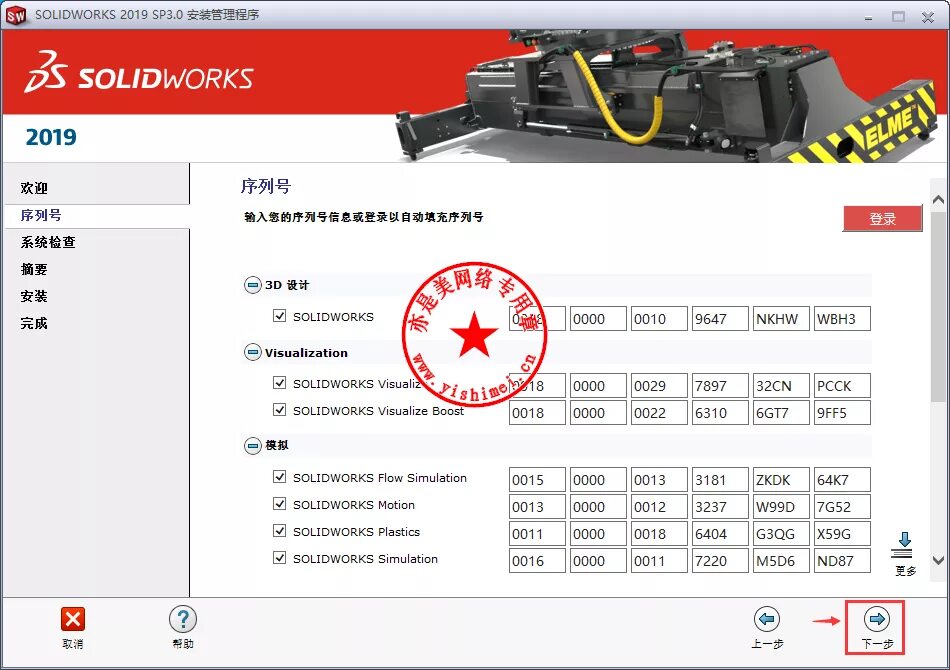Viewport: 950px width, 670px height.
Task: Select 欢迎 in the sidebar
Action: (x=34, y=188)
